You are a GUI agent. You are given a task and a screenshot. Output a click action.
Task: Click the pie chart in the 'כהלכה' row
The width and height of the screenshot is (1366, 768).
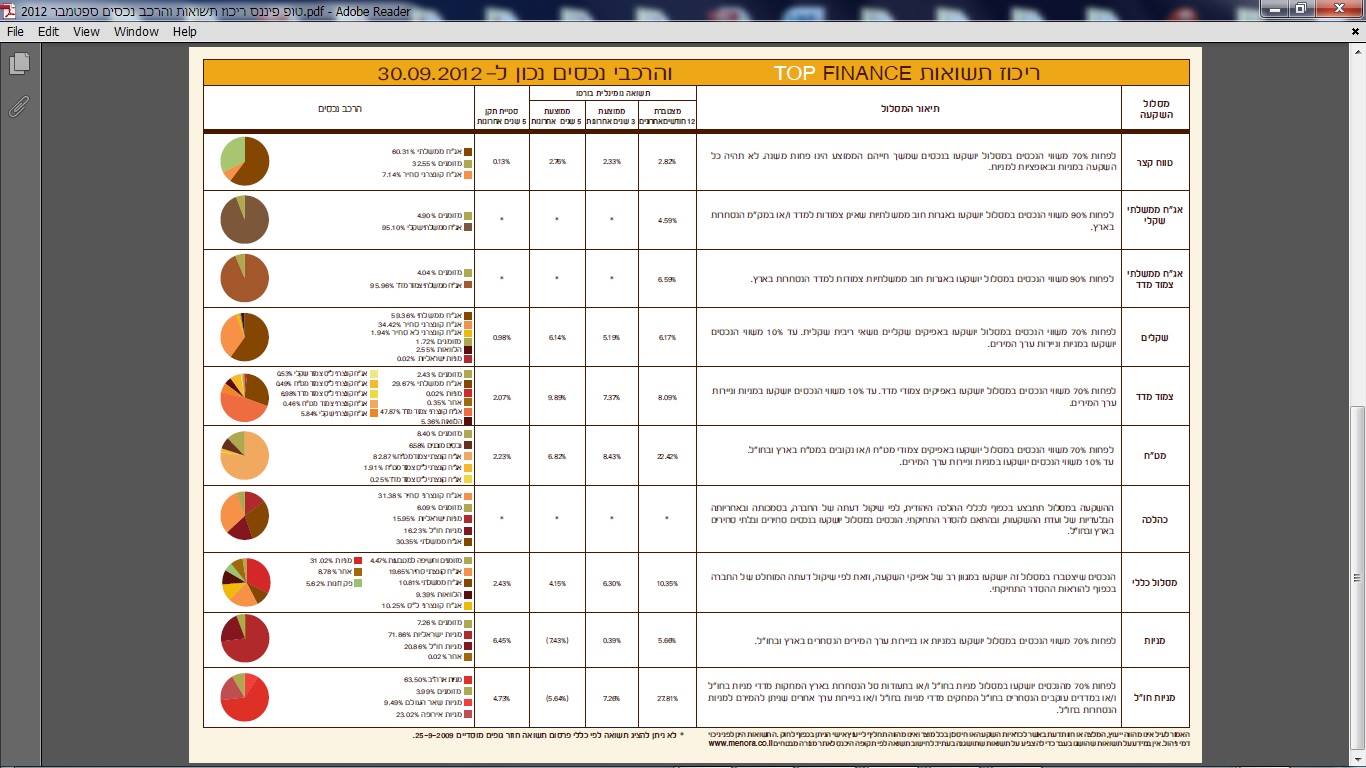pos(244,516)
